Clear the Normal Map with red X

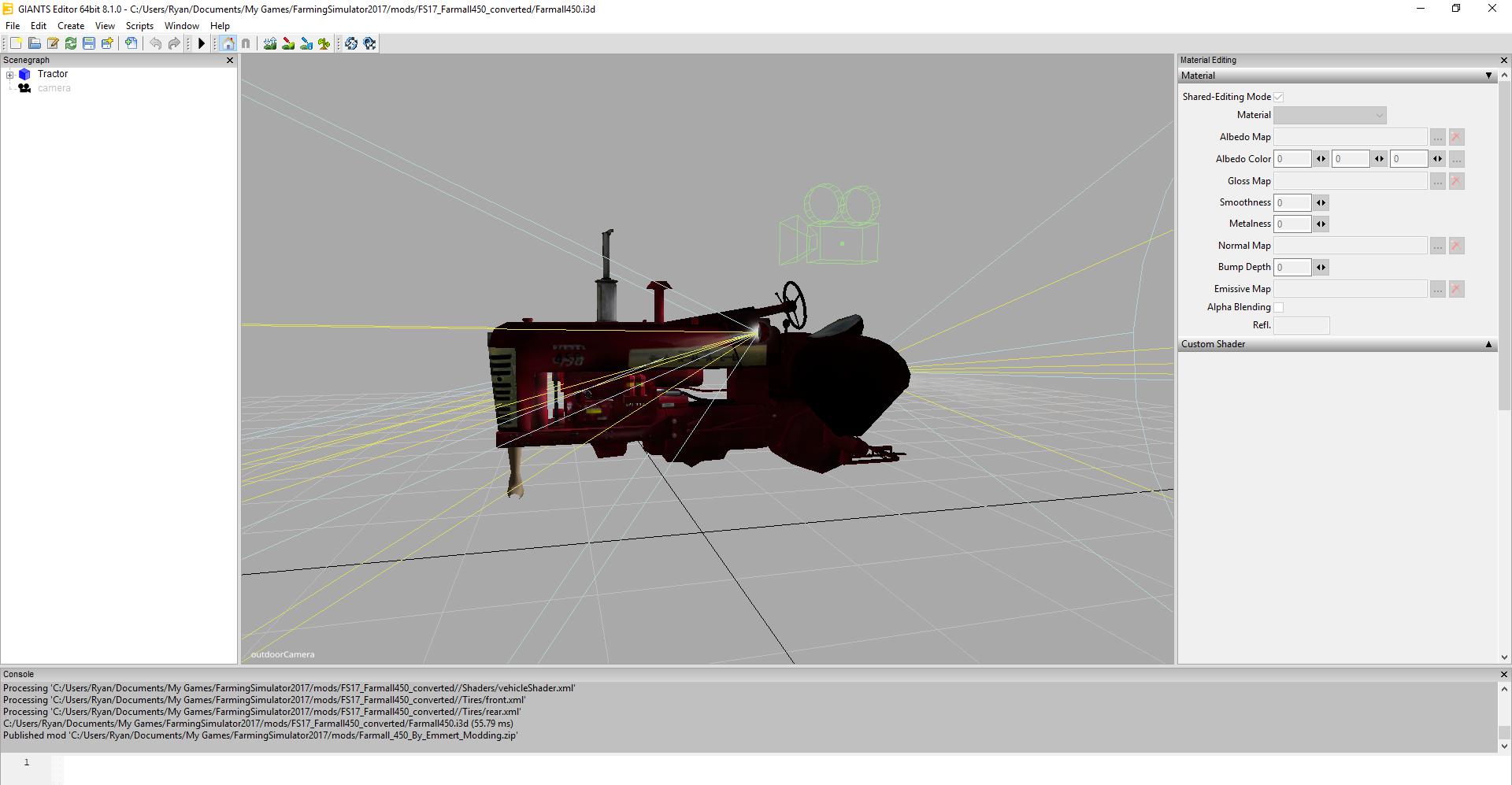point(1456,246)
